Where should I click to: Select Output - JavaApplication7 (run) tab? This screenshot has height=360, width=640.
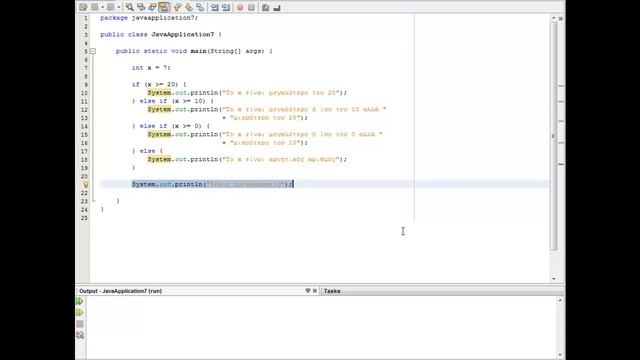tap(120, 291)
